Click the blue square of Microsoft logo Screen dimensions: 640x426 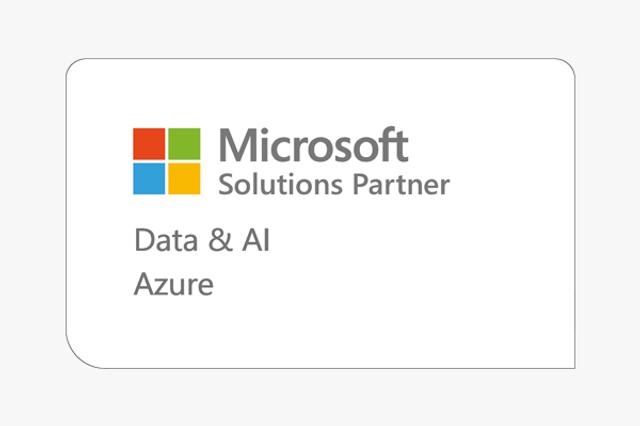point(149,178)
